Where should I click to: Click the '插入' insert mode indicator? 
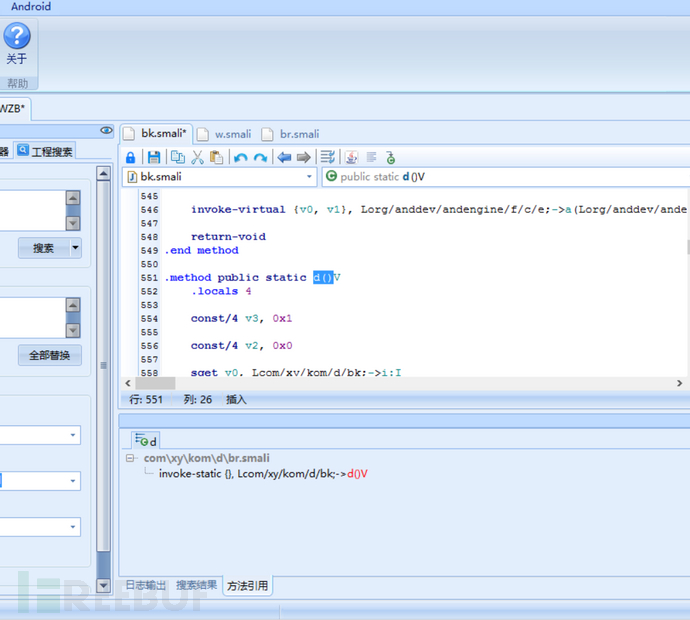tap(236, 400)
